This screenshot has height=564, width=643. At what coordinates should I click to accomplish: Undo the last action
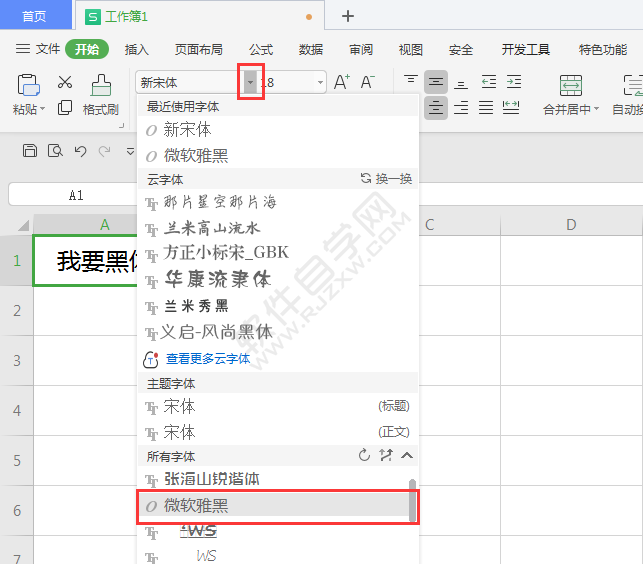pos(80,151)
